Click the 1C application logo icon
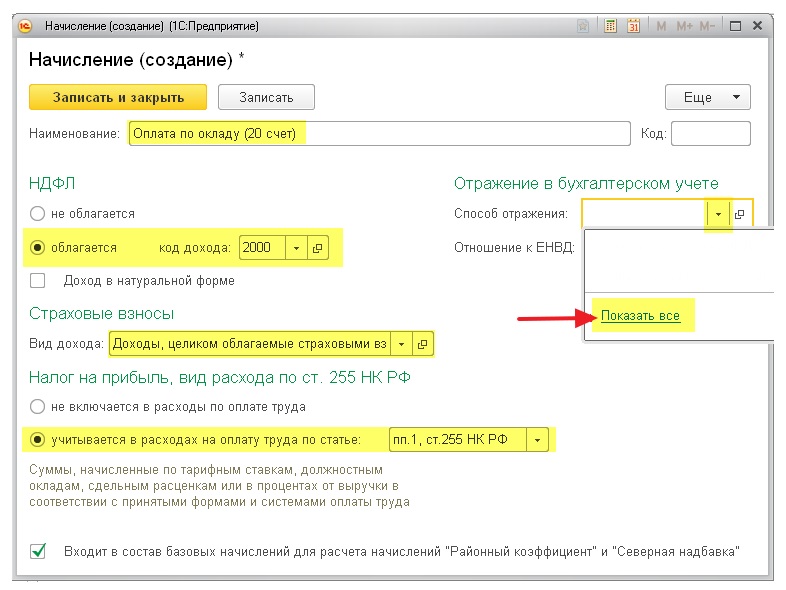Screen dimensions: 786x590 click(x=25, y=26)
